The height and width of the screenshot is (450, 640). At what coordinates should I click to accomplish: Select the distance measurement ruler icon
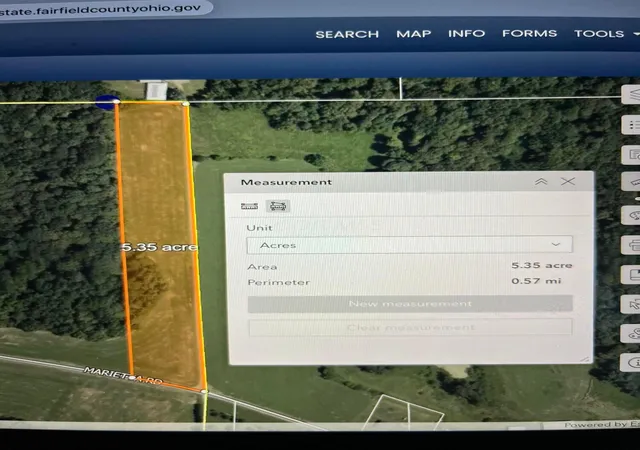(249, 206)
